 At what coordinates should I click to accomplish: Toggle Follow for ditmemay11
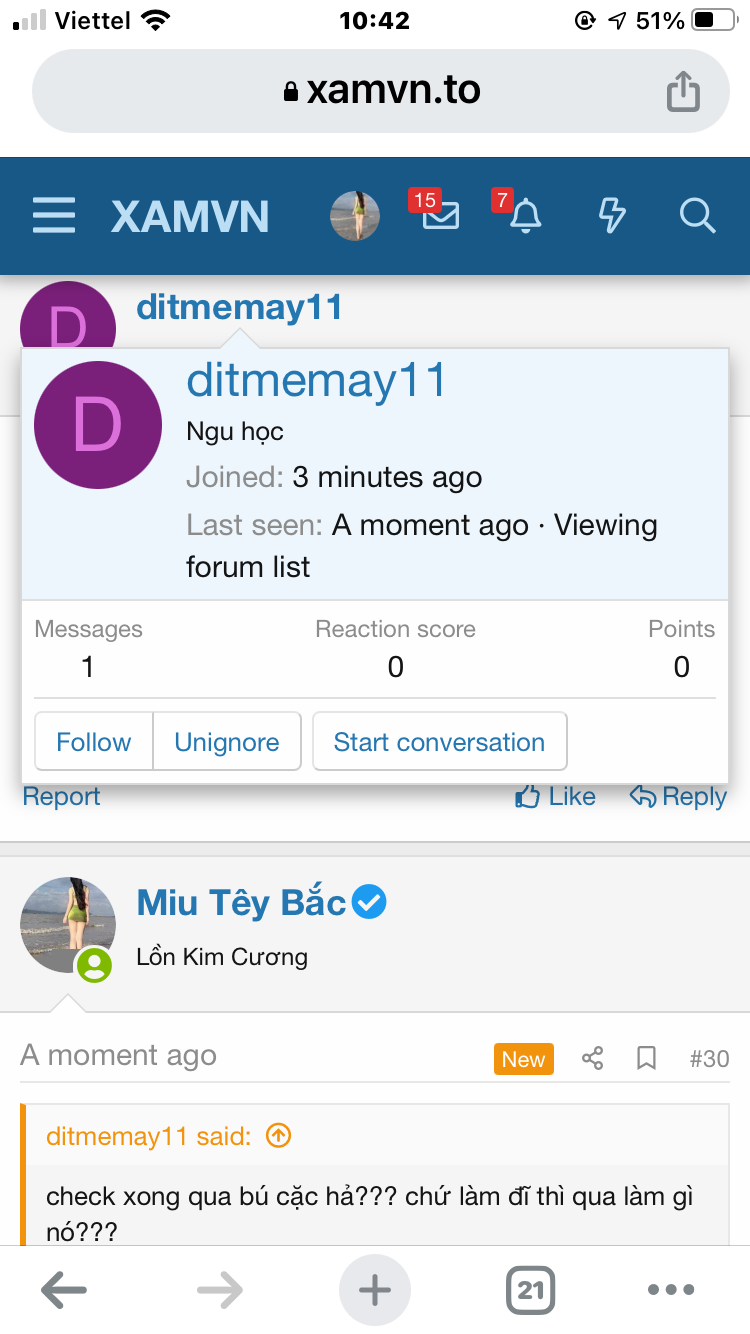[x=94, y=742]
